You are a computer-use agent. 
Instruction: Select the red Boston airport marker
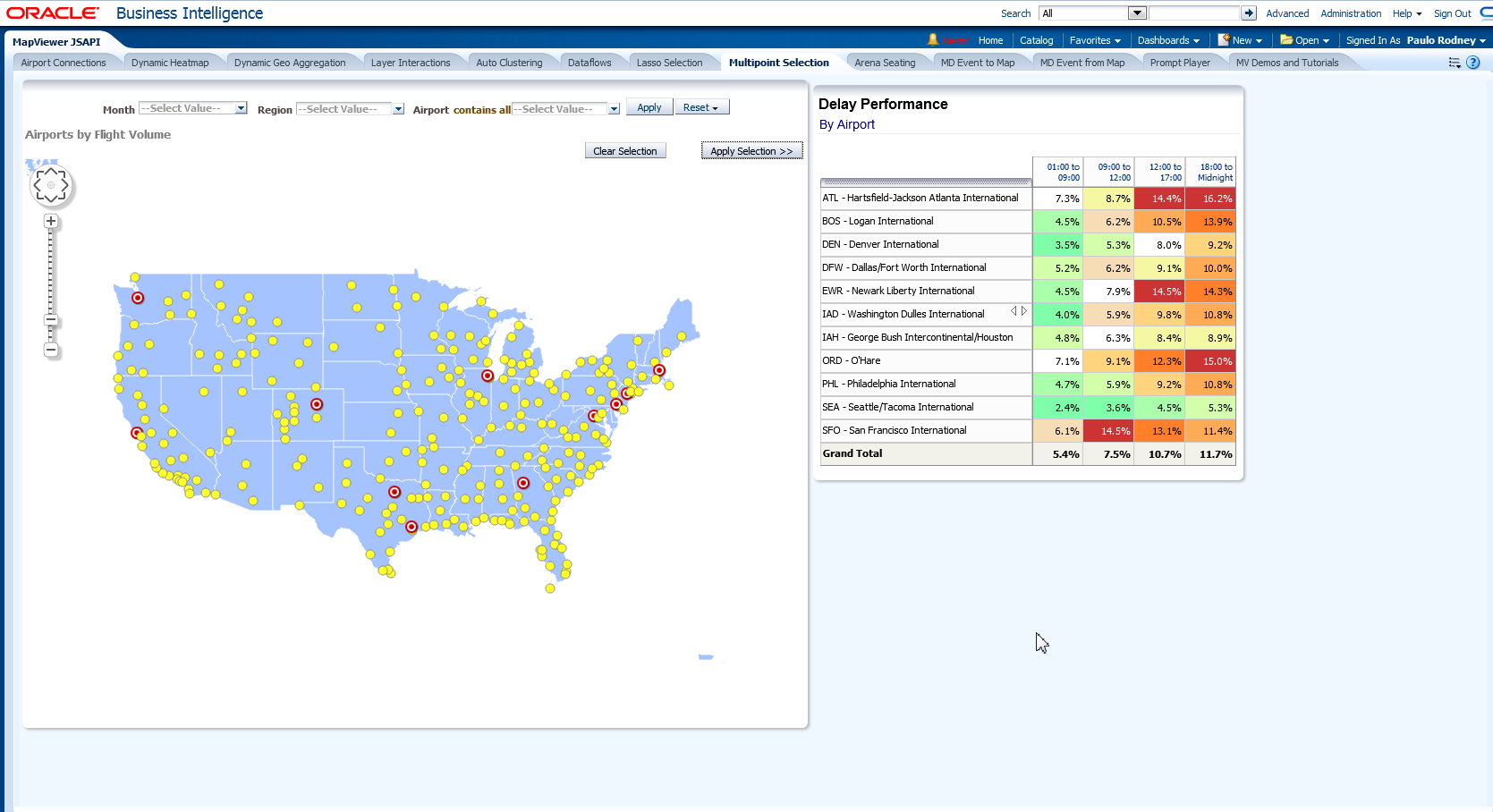[x=659, y=370]
